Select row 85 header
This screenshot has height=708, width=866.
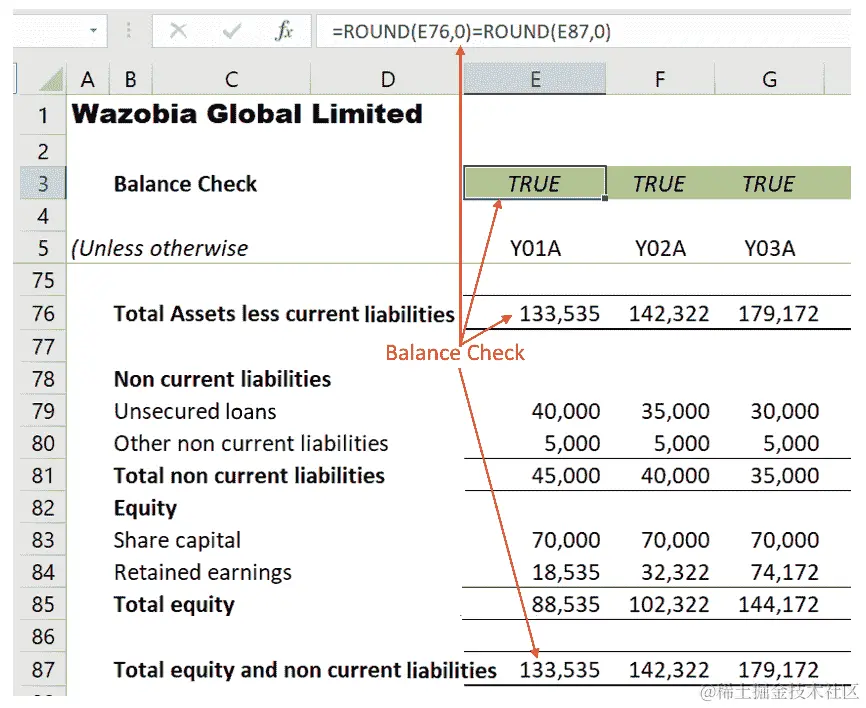43,604
